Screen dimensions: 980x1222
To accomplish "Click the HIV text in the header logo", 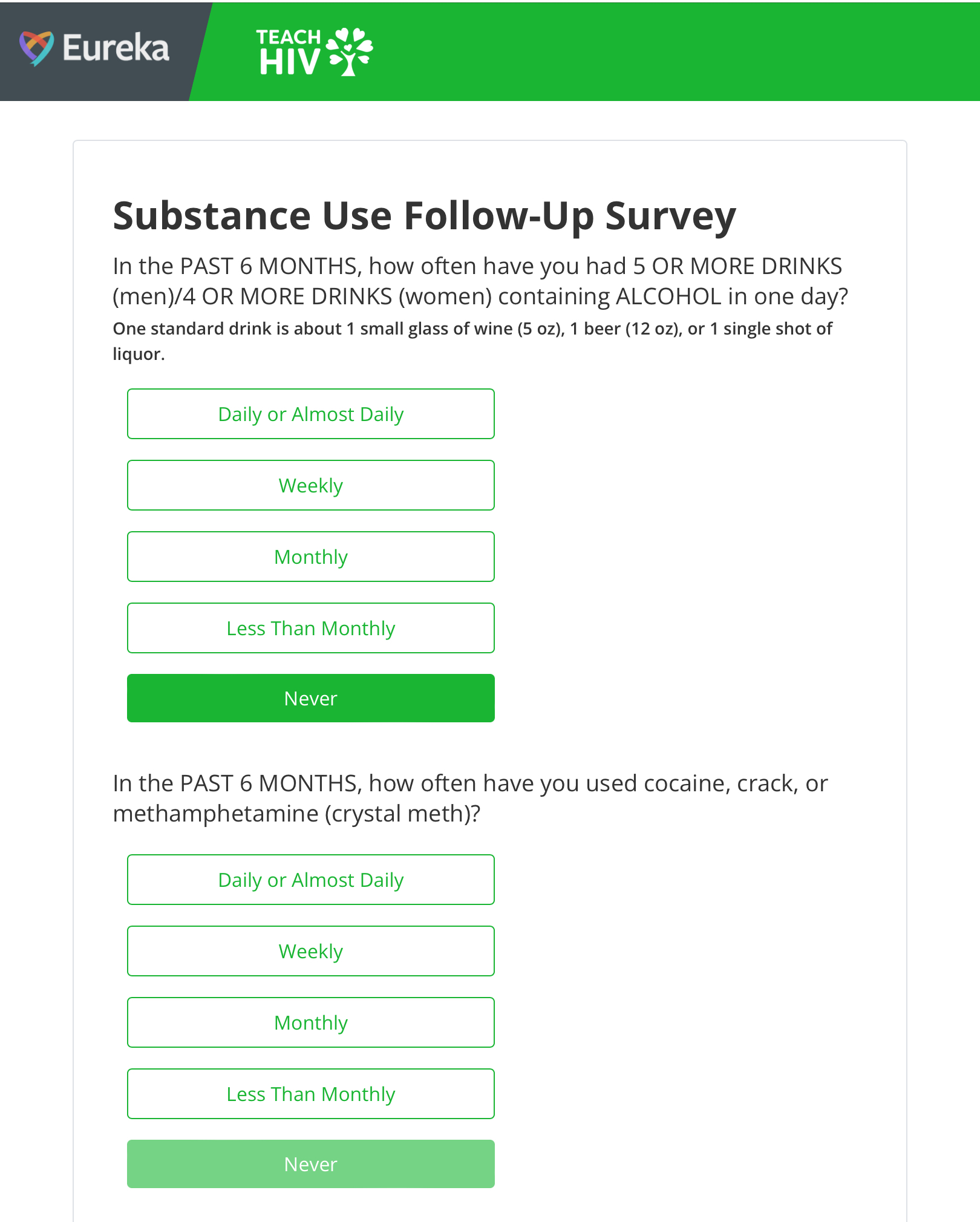I will (x=289, y=62).
